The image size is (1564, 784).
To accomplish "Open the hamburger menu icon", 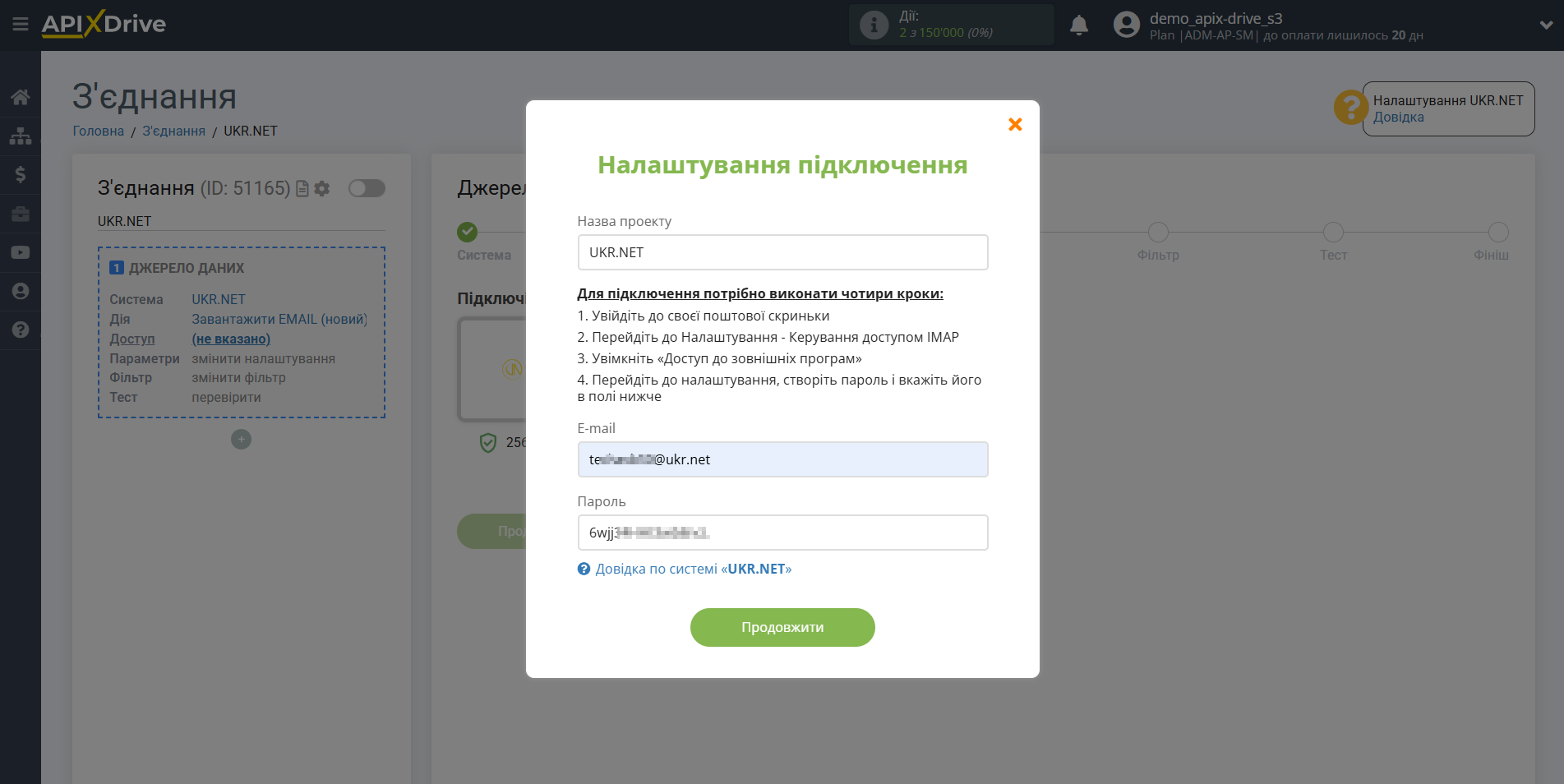I will 21,25.
